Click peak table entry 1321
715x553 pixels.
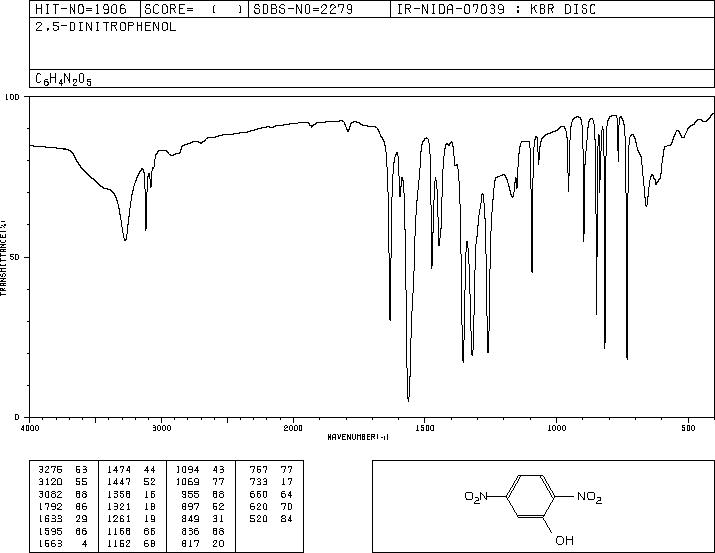tap(119, 507)
